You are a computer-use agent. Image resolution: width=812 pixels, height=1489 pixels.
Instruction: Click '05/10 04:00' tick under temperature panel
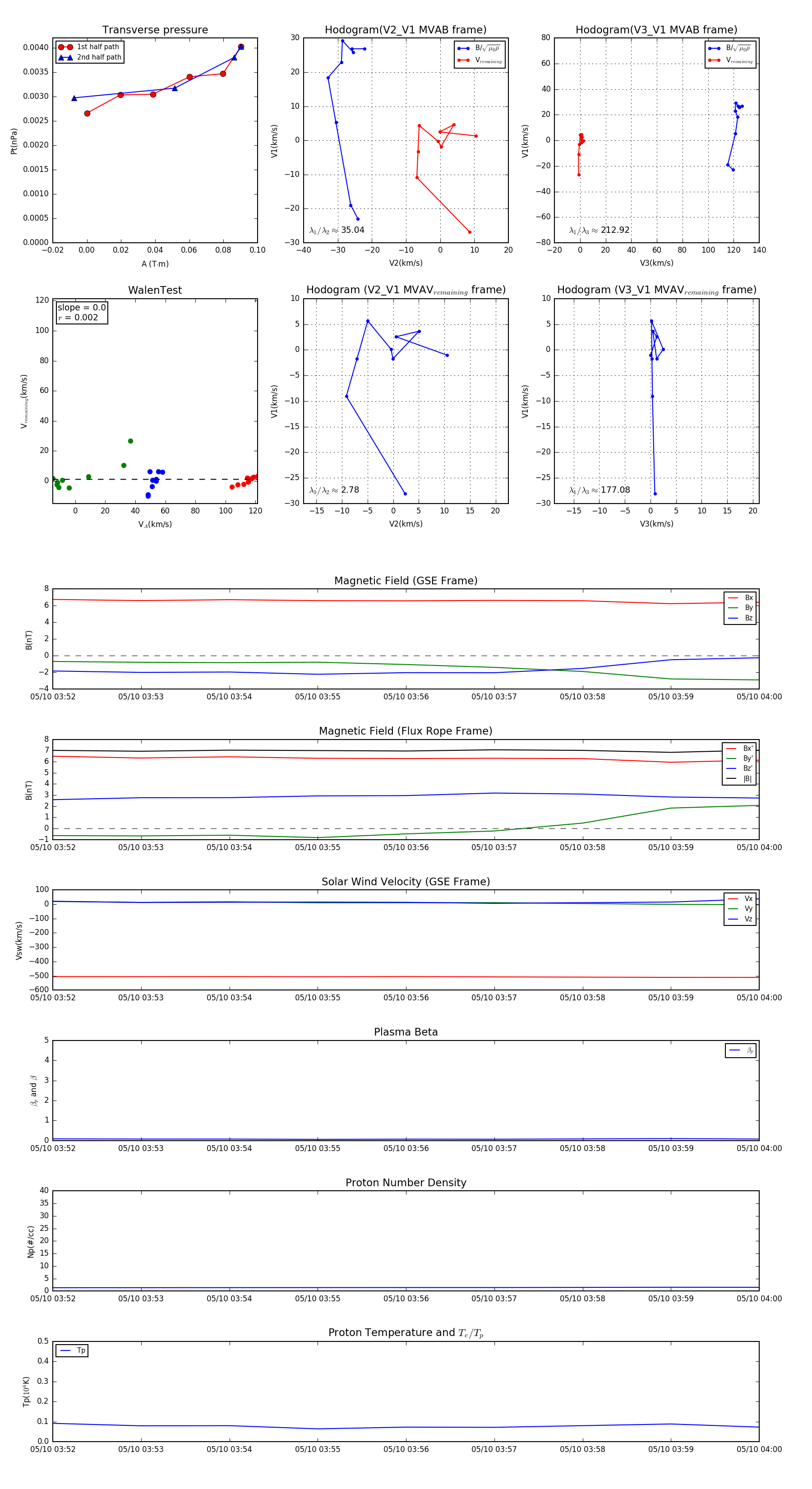pyautogui.click(x=759, y=1449)
